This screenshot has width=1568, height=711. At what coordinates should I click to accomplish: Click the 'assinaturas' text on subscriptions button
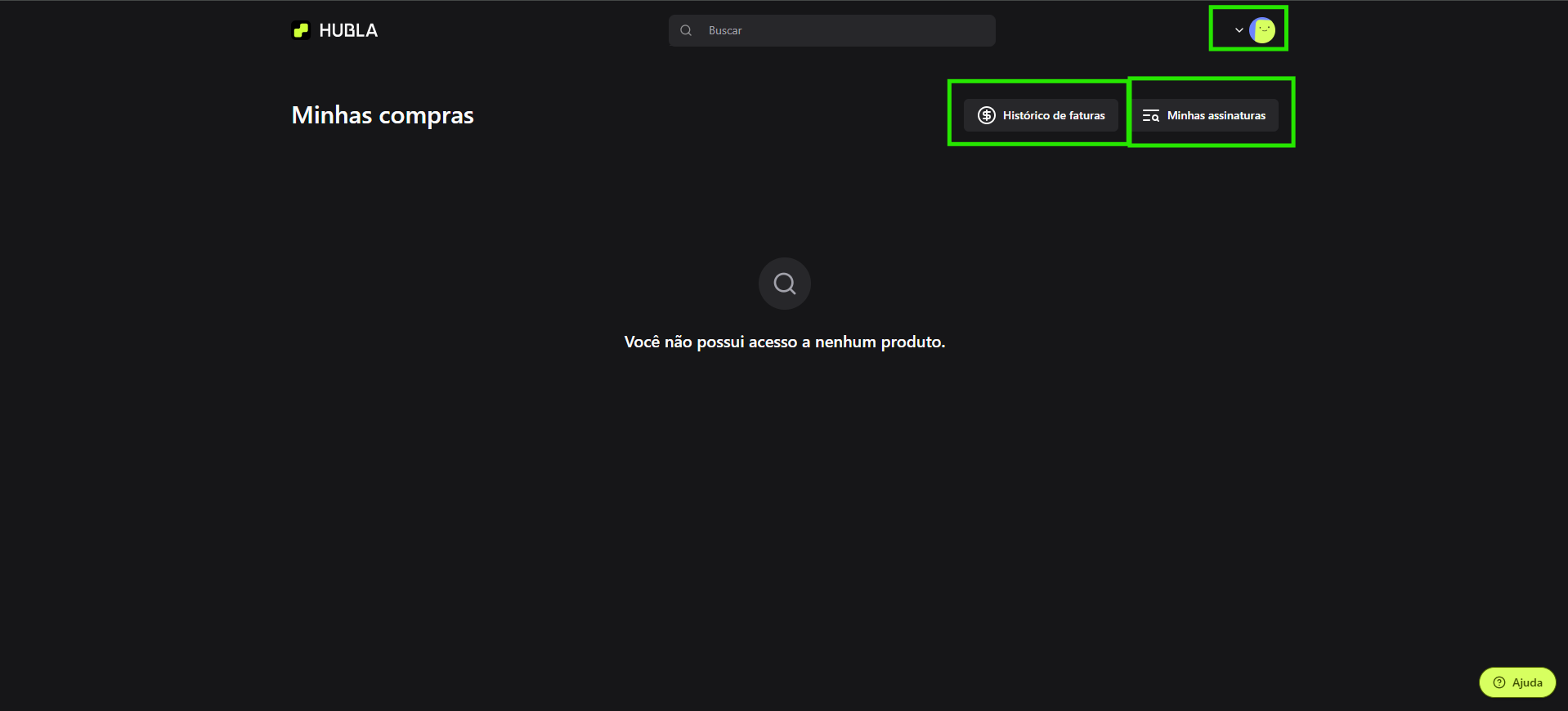(1236, 115)
